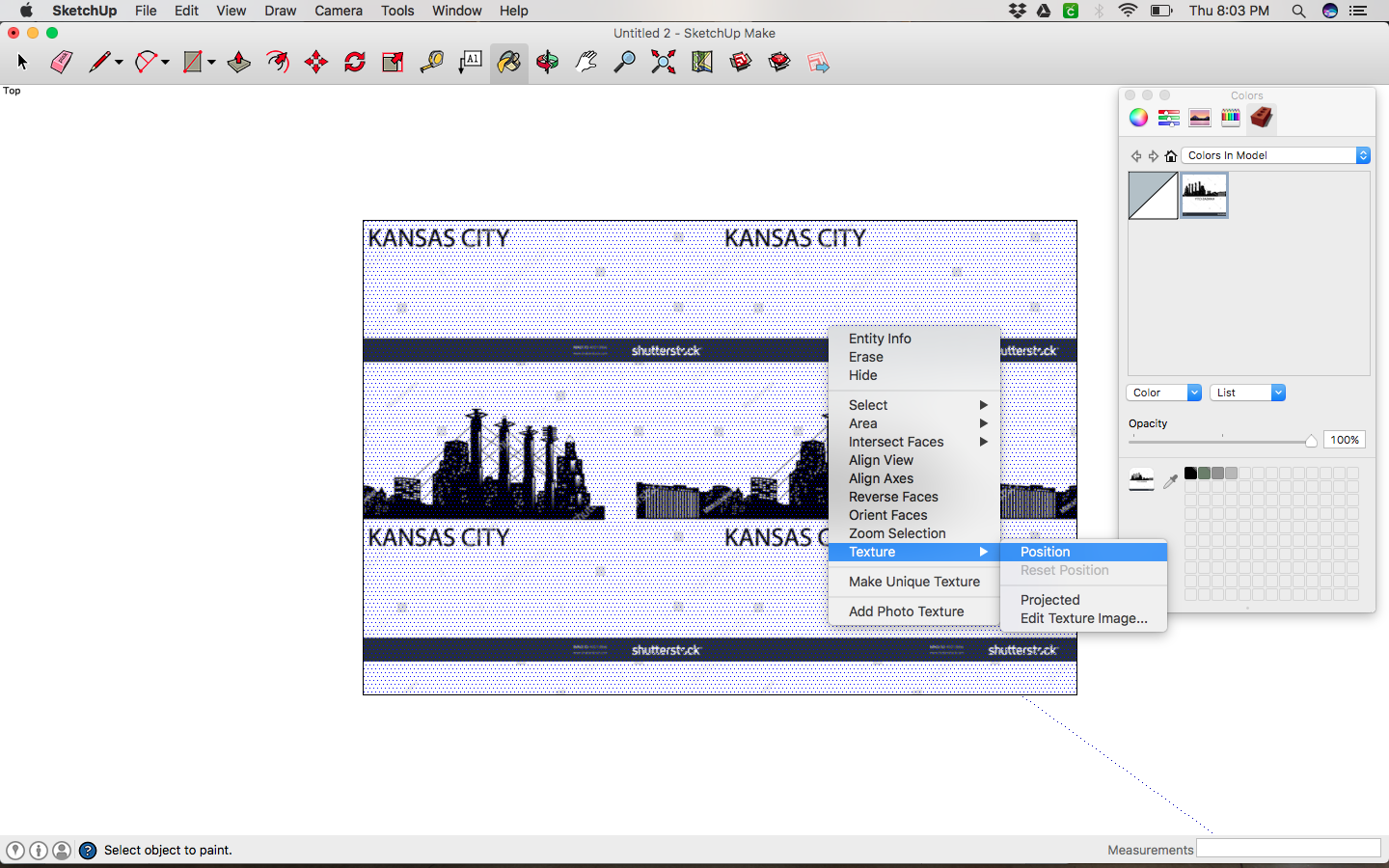The height and width of the screenshot is (868, 1389).
Task: Expand the Line tool options arrow
Action: (x=119, y=63)
